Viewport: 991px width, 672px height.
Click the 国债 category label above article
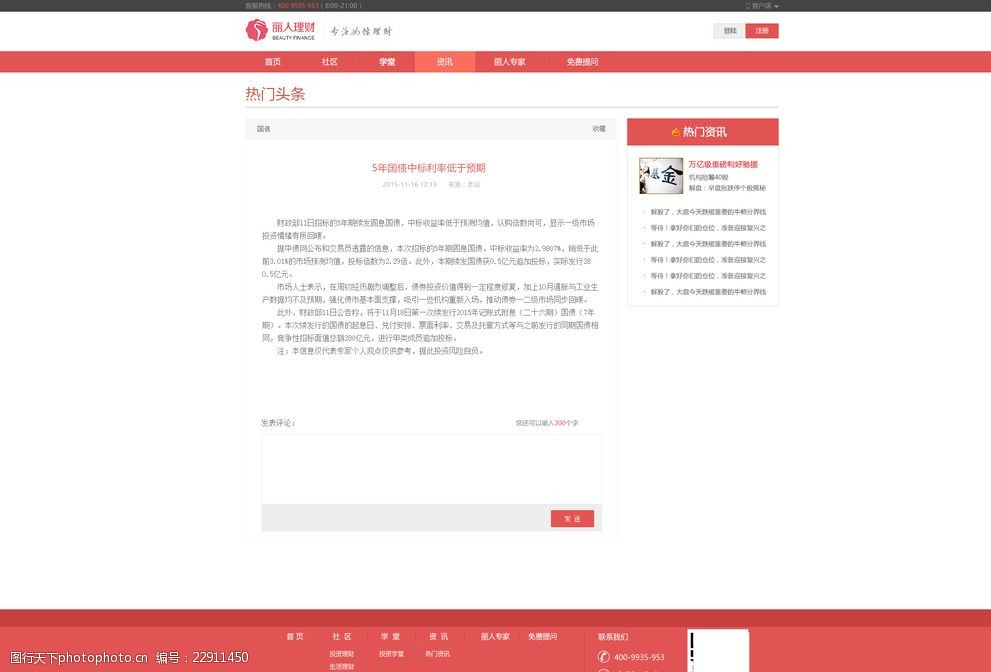[264, 129]
